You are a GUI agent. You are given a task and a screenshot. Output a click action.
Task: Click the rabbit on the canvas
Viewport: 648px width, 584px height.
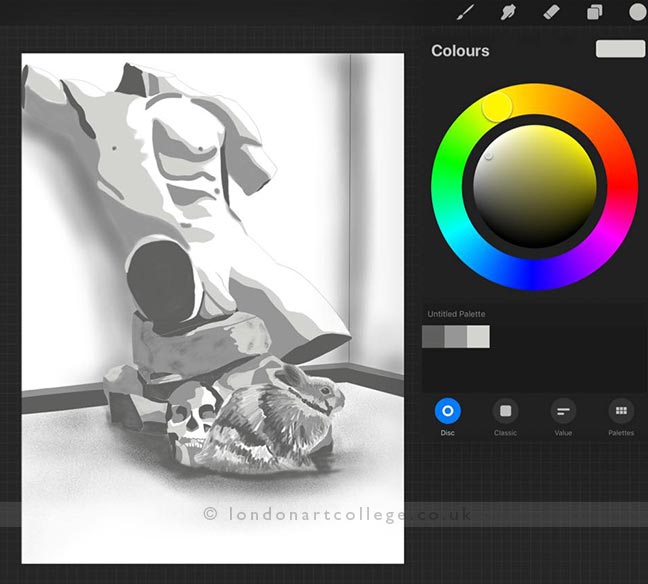pyautogui.click(x=271, y=422)
